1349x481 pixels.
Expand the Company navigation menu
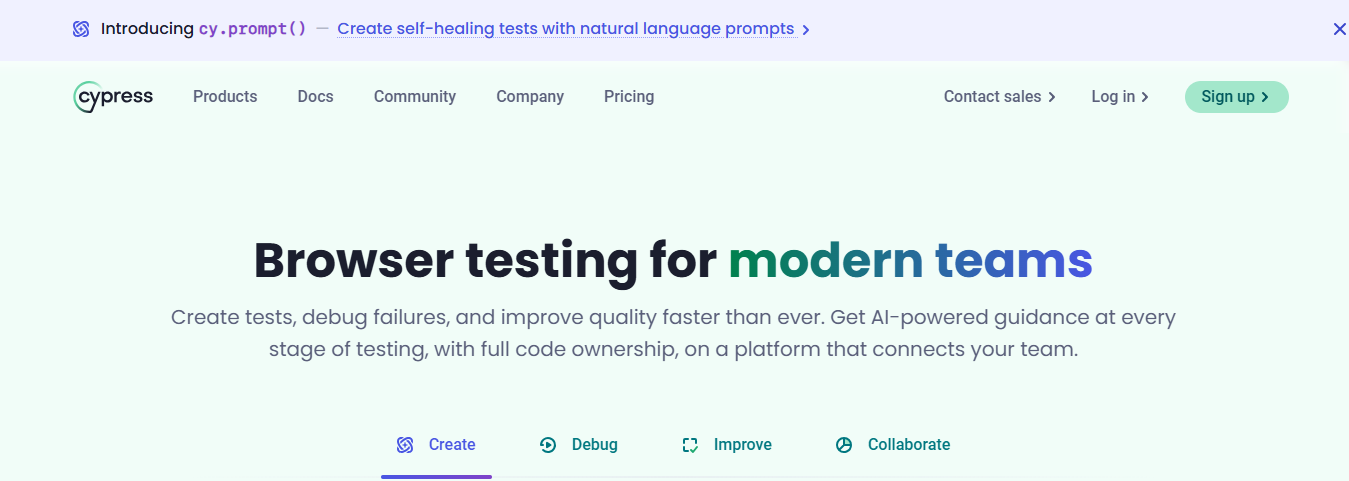pos(530,97)
